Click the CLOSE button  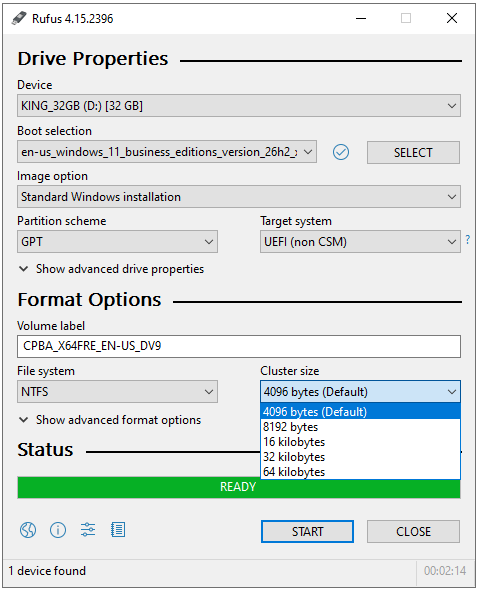[413, 531]
